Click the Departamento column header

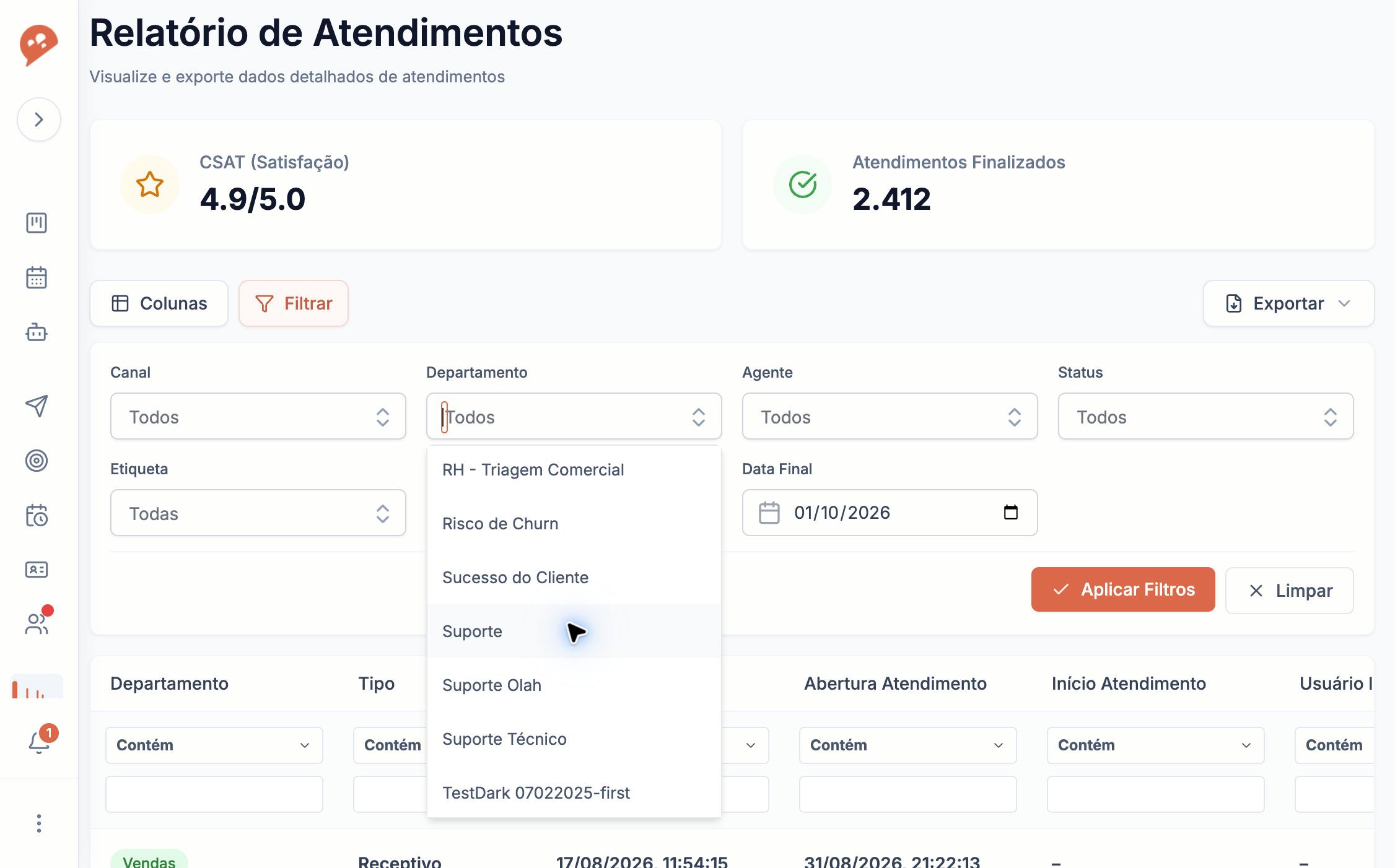pos(169,684)
